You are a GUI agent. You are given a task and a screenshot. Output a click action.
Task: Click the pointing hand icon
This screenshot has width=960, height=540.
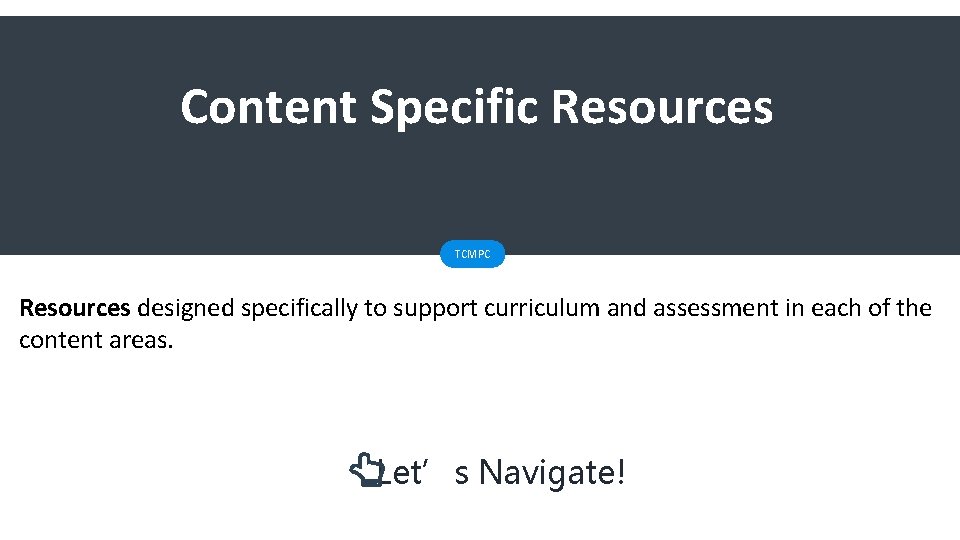[365, 470]
